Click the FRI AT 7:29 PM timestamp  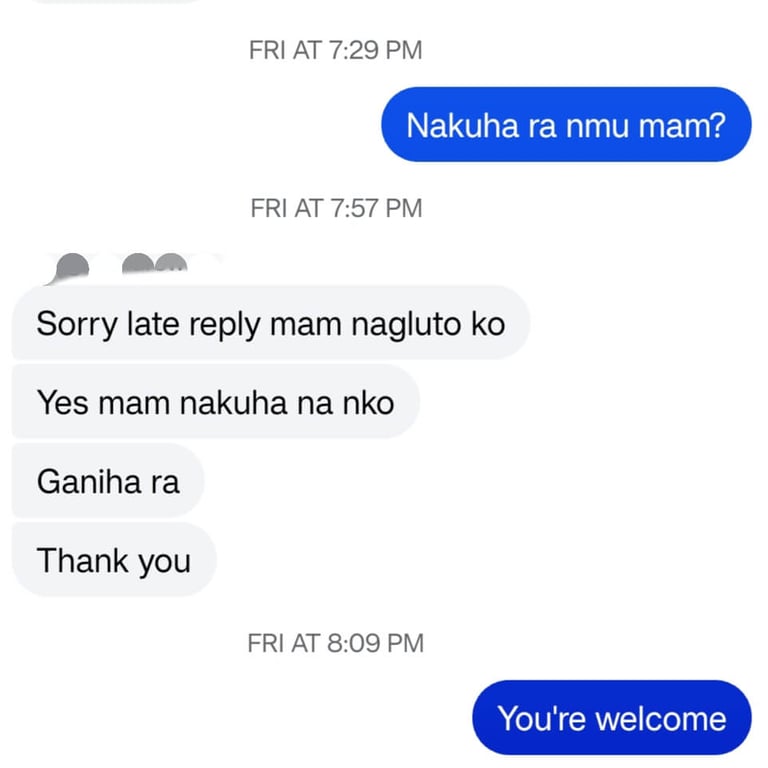336,50
